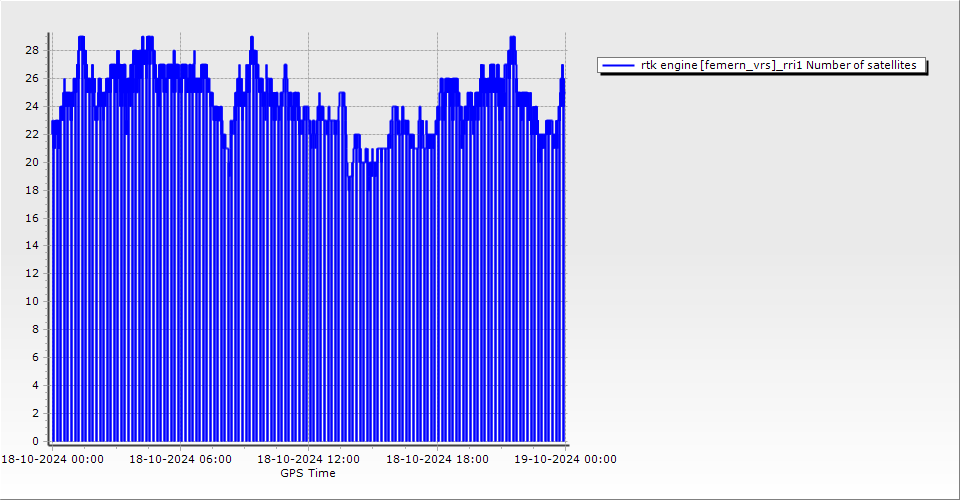Click the '18-10-2024 00:00' x-axis label
Viewport: 960px width, 500px height.
pyautogui.click(x=51, y=459)
